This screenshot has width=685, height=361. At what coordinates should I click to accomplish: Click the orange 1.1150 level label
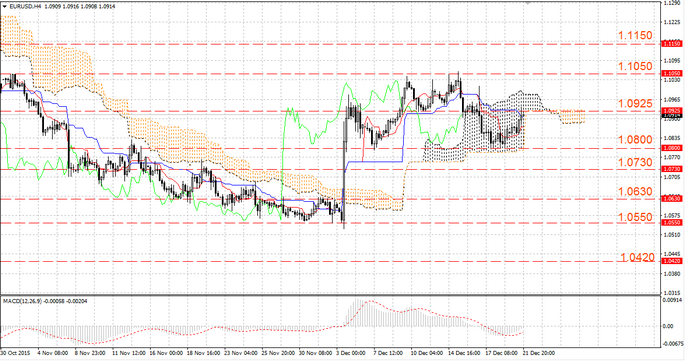(x=635, y=35)
